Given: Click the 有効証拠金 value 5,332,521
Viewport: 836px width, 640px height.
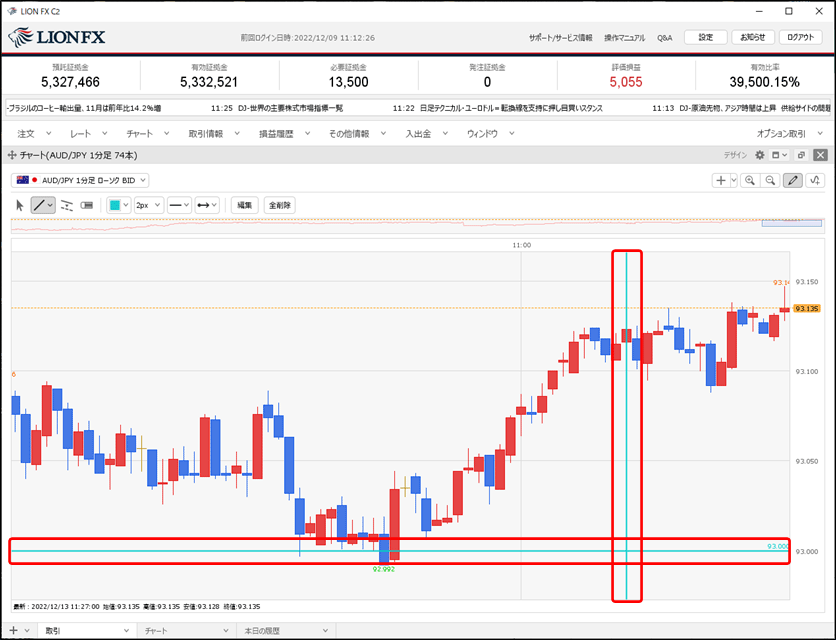Looking at the screenshot, I should tap(209, 82).
